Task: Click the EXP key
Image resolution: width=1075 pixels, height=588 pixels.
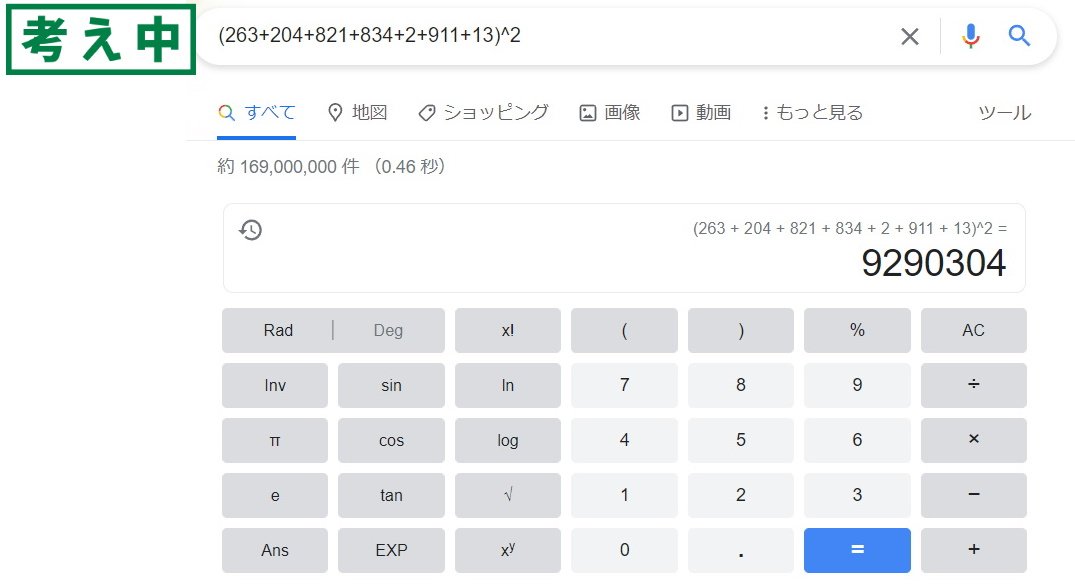Action: [391, 550]
